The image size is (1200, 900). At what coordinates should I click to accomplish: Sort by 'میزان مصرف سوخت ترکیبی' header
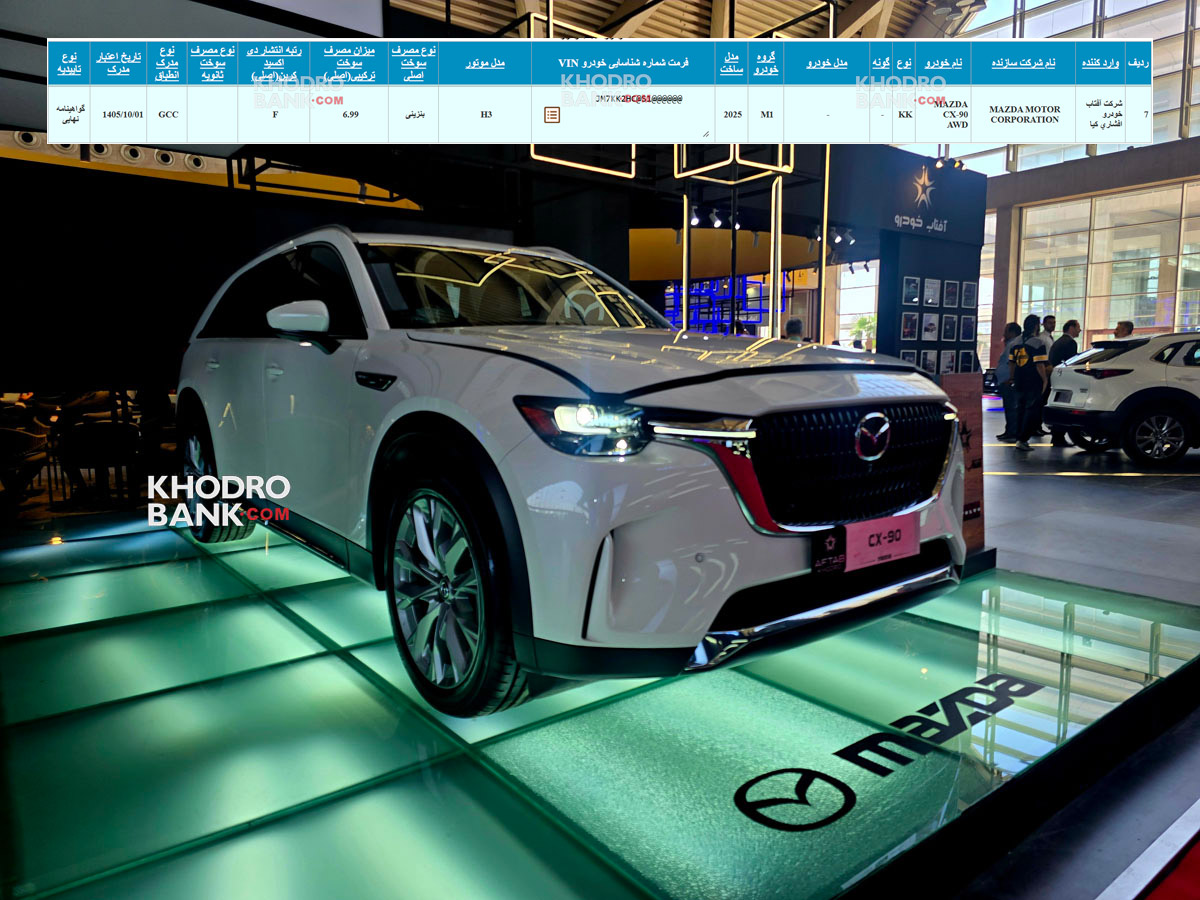[349, 63]
